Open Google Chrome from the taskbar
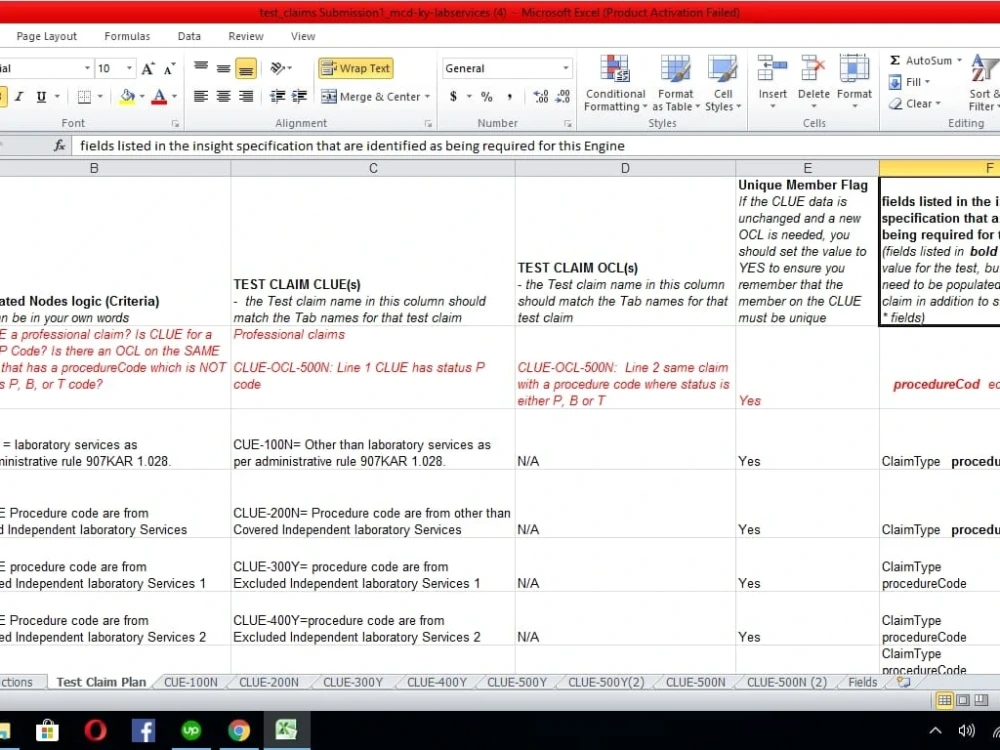The height and width of the screenshot is (750, 1000). (x=239, y=730)
